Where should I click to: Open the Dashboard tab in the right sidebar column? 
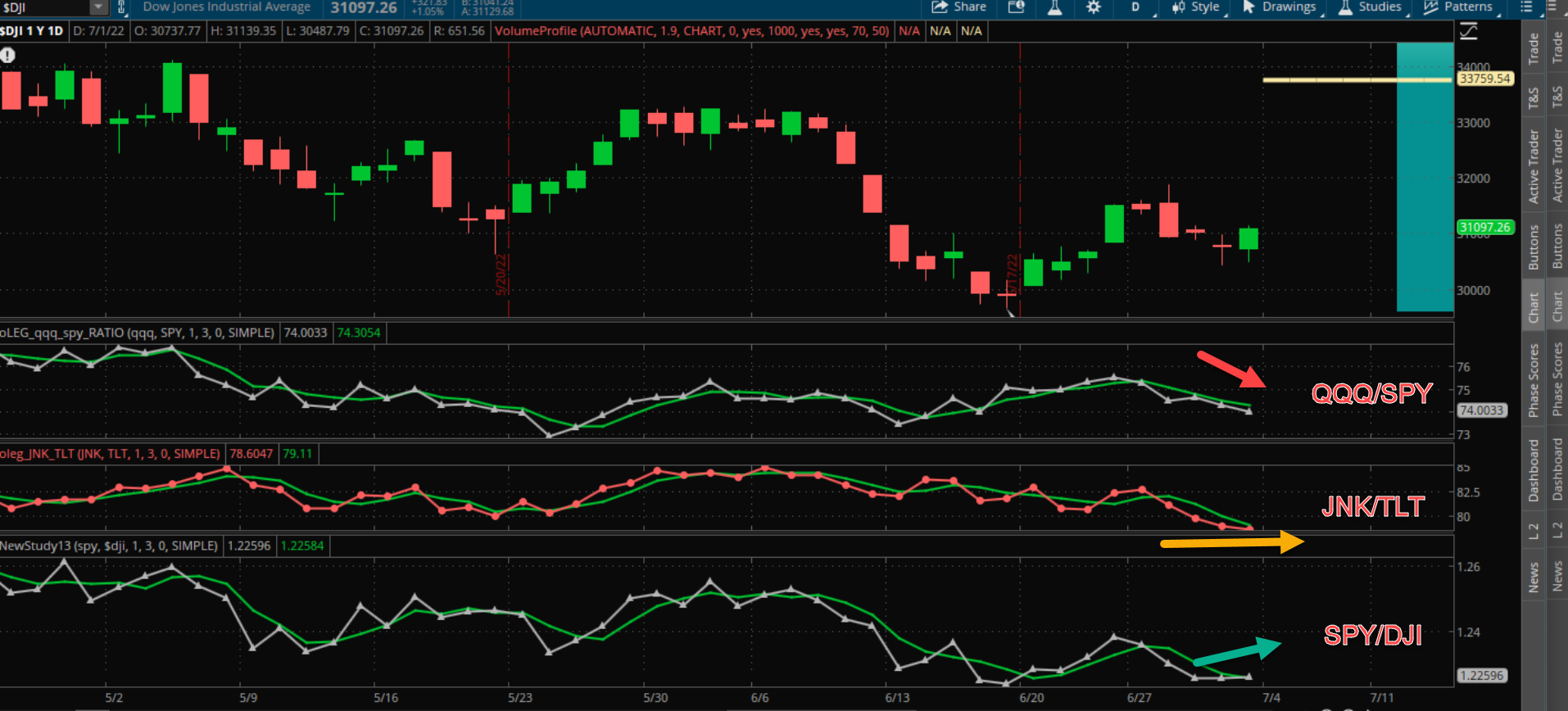1557,469
